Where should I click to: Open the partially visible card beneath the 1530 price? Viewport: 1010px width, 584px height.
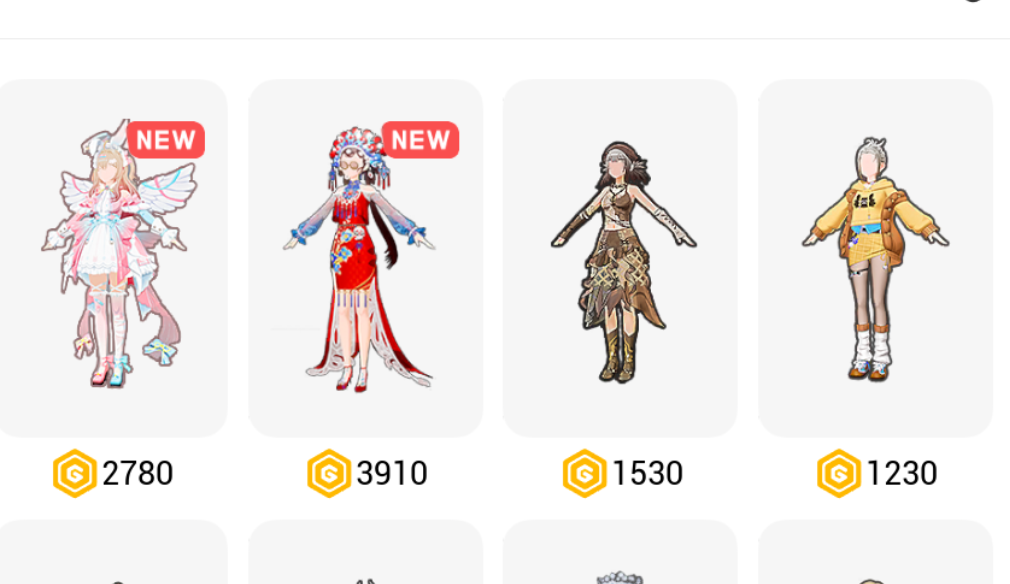620,552
